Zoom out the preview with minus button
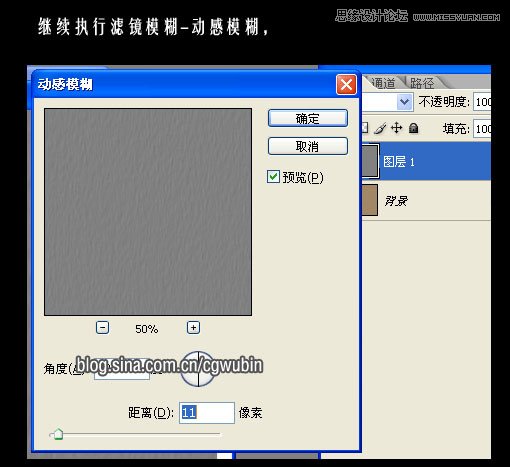Viewport: 510px width, 467px height. pyautogui.click(x=102, y=328)
